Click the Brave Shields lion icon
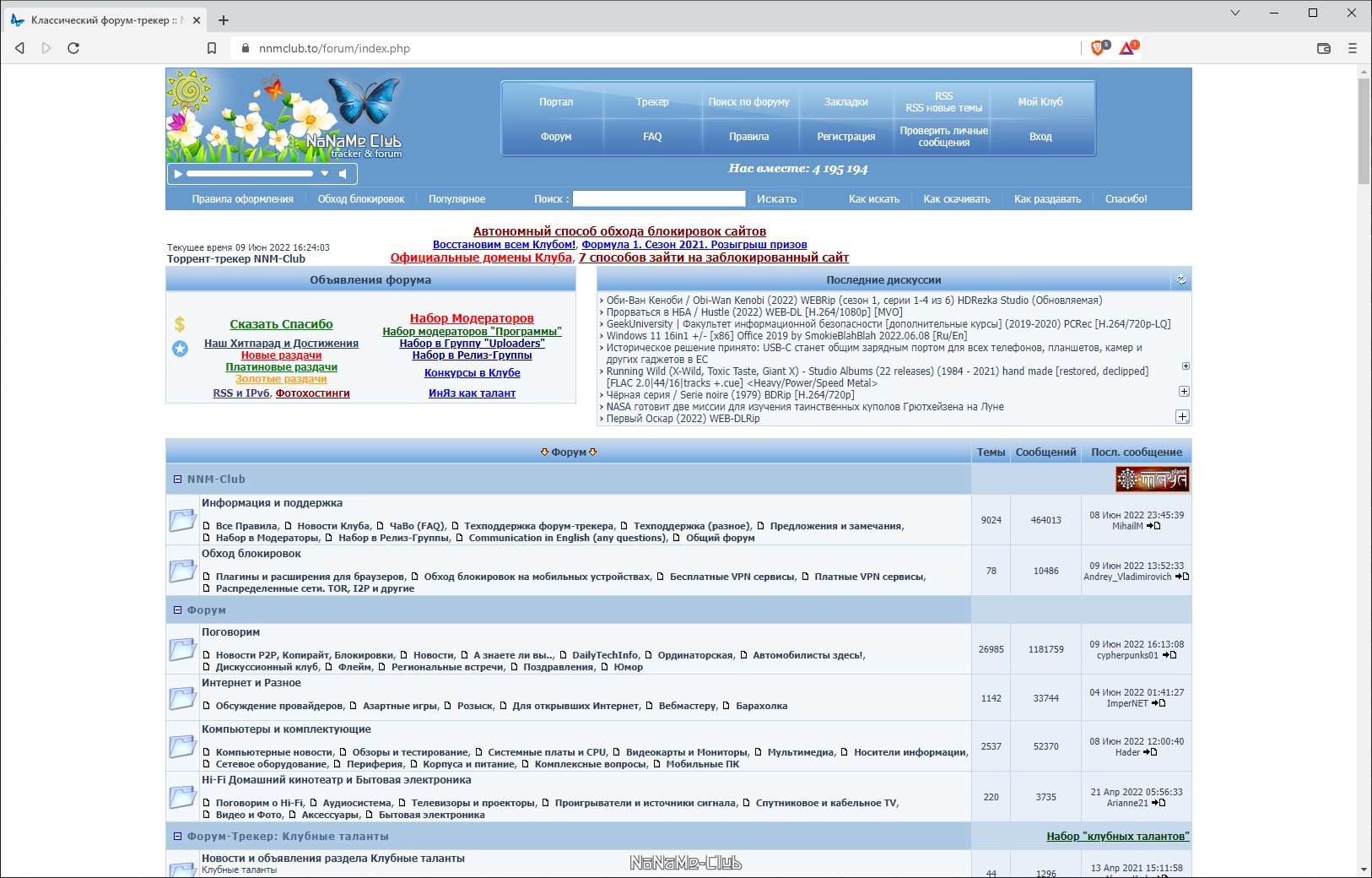 [x=1097, y=48]
